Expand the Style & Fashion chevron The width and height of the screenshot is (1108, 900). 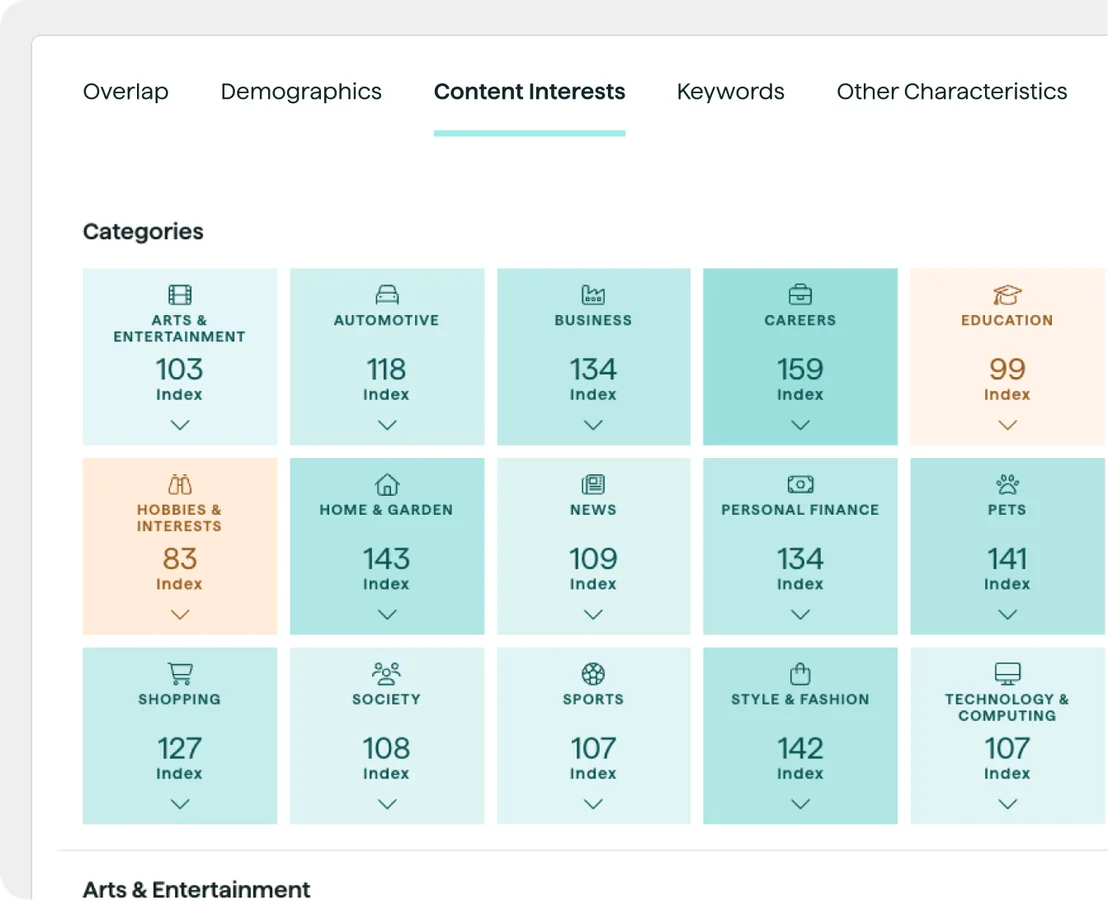pos(800,804)
